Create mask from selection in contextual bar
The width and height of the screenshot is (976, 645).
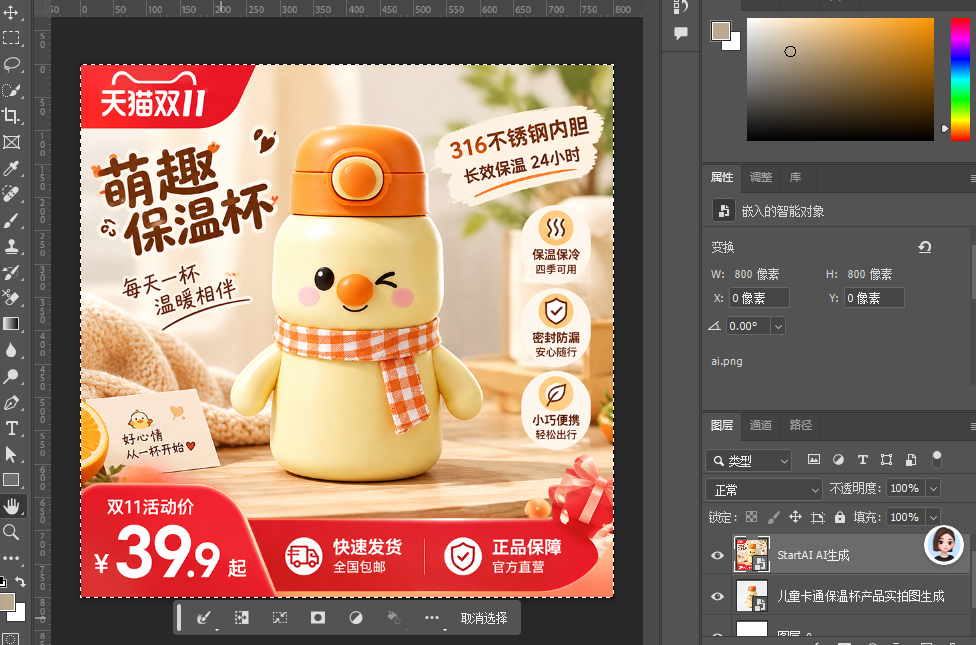point(318,618)
